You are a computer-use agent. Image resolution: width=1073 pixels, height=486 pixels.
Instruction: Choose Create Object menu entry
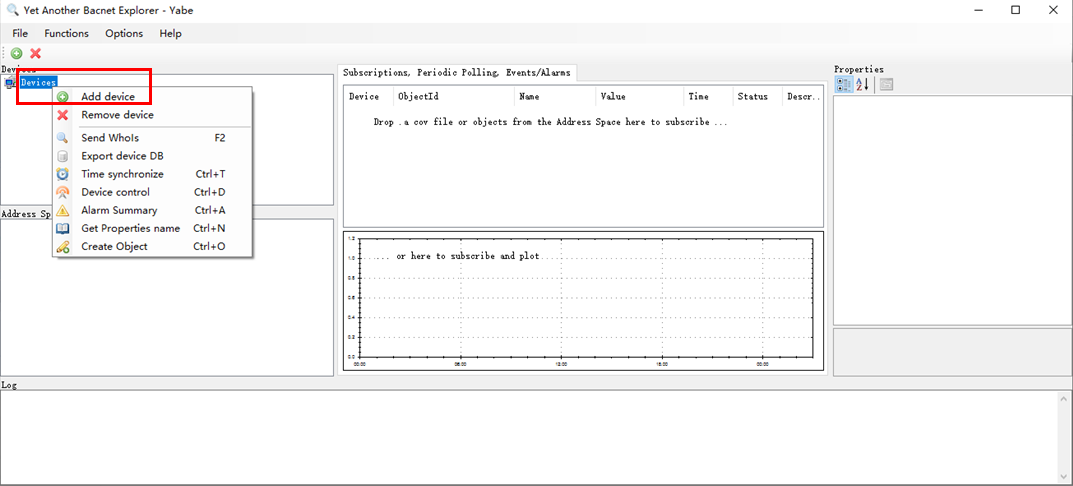pos(153,246)
